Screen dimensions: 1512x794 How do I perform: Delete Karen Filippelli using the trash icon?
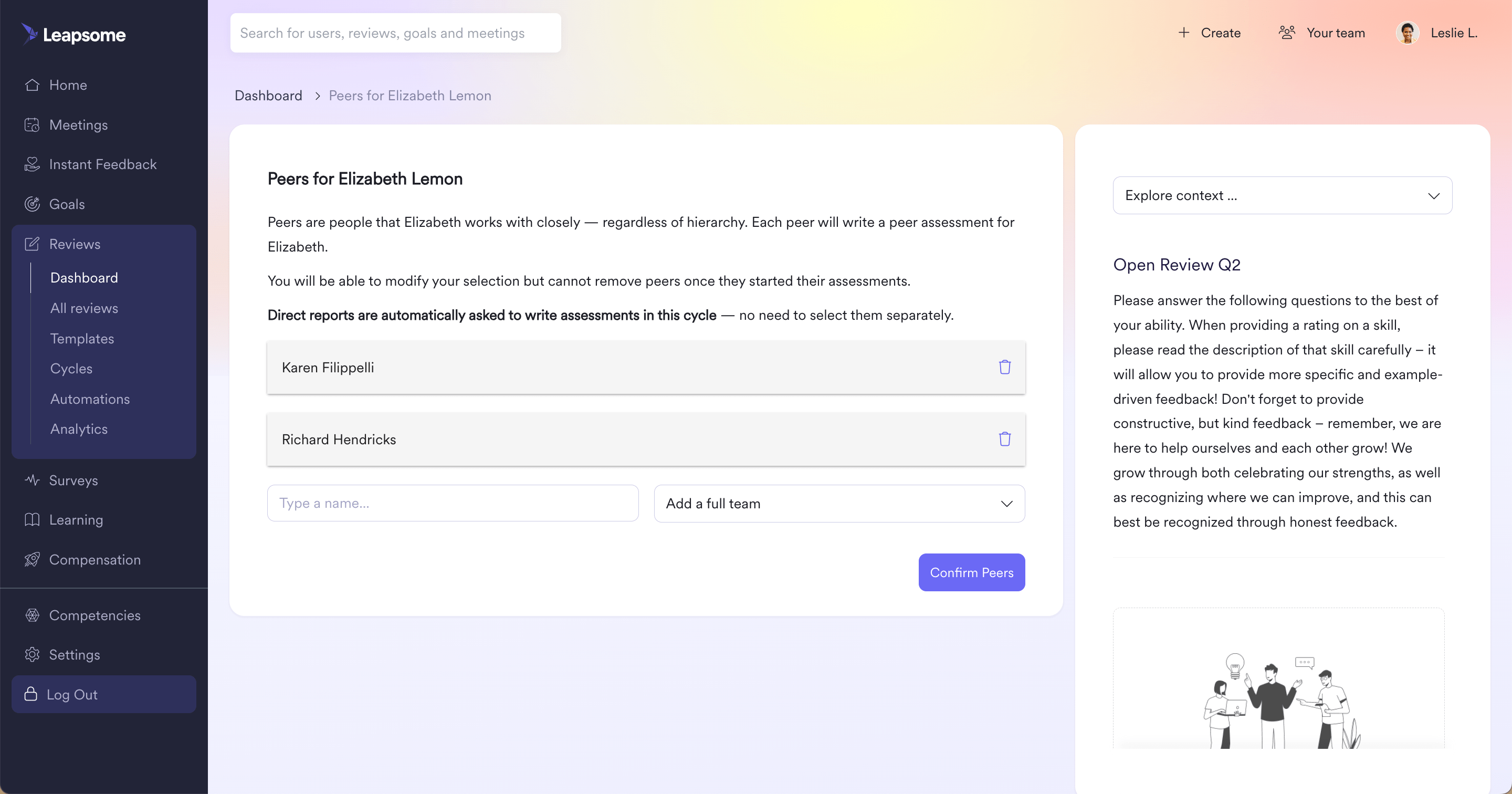tap(1005, 367)
